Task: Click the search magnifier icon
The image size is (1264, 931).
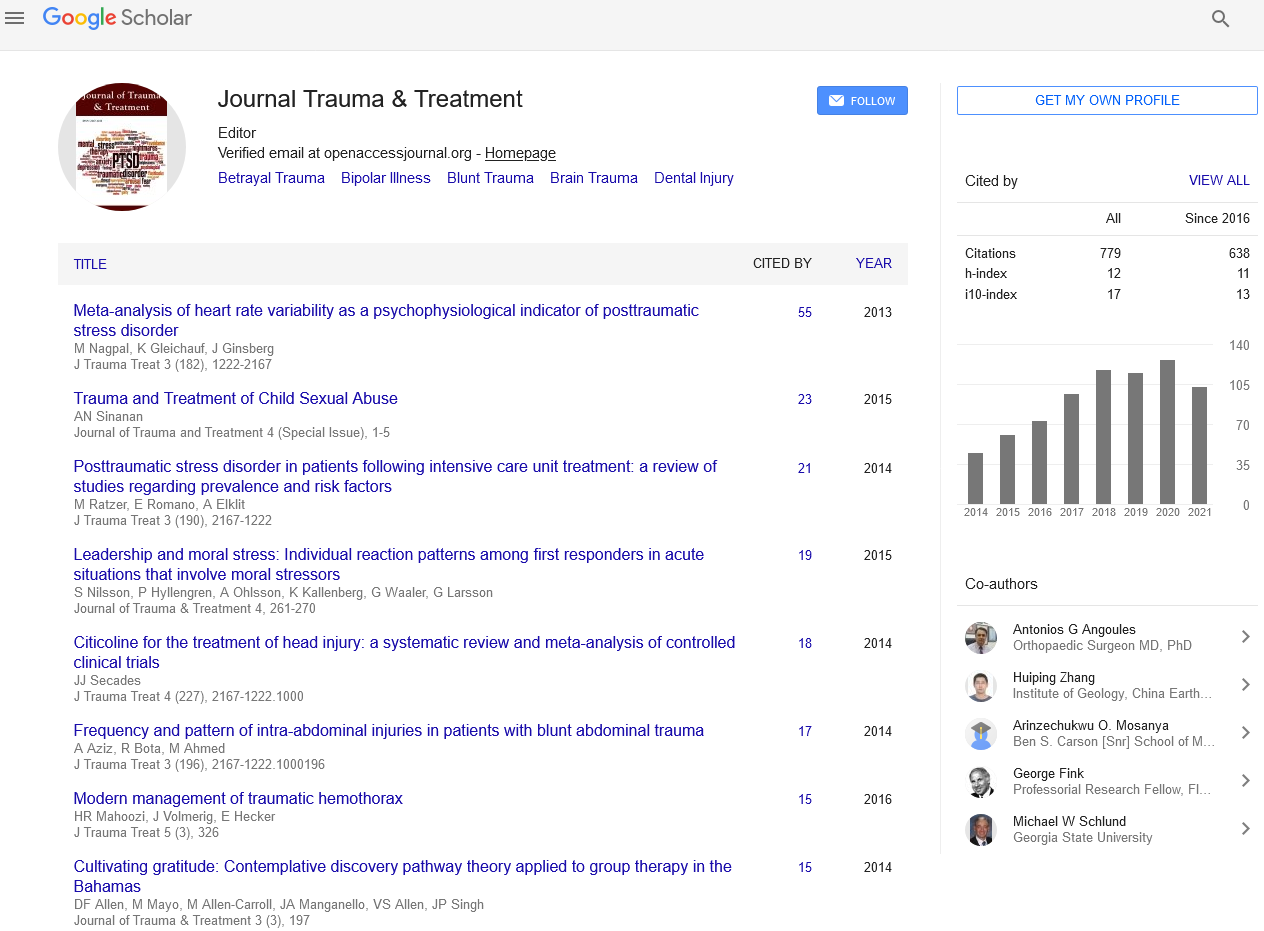Action: 1220,18
